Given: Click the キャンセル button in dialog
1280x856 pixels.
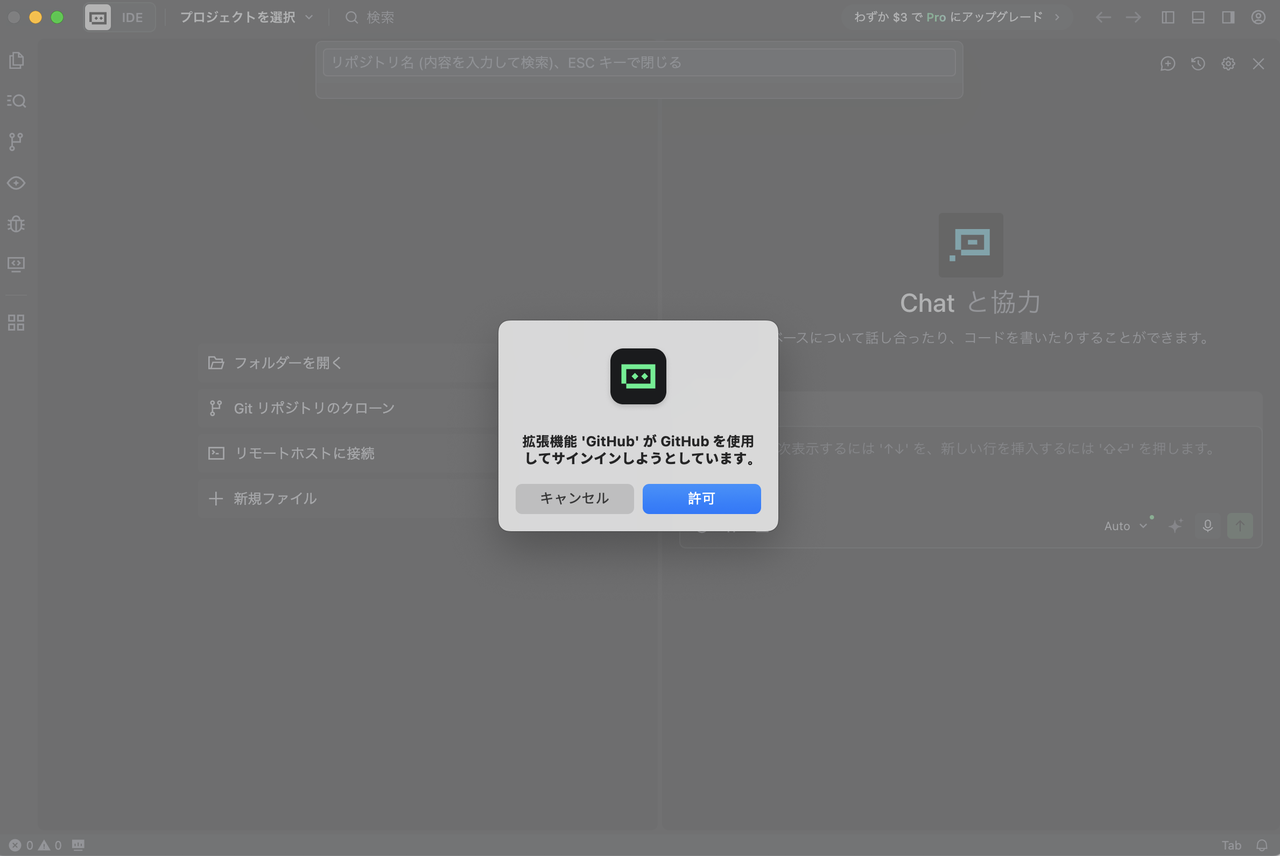Looking at the screenshot, I should [x=574, y=498].
